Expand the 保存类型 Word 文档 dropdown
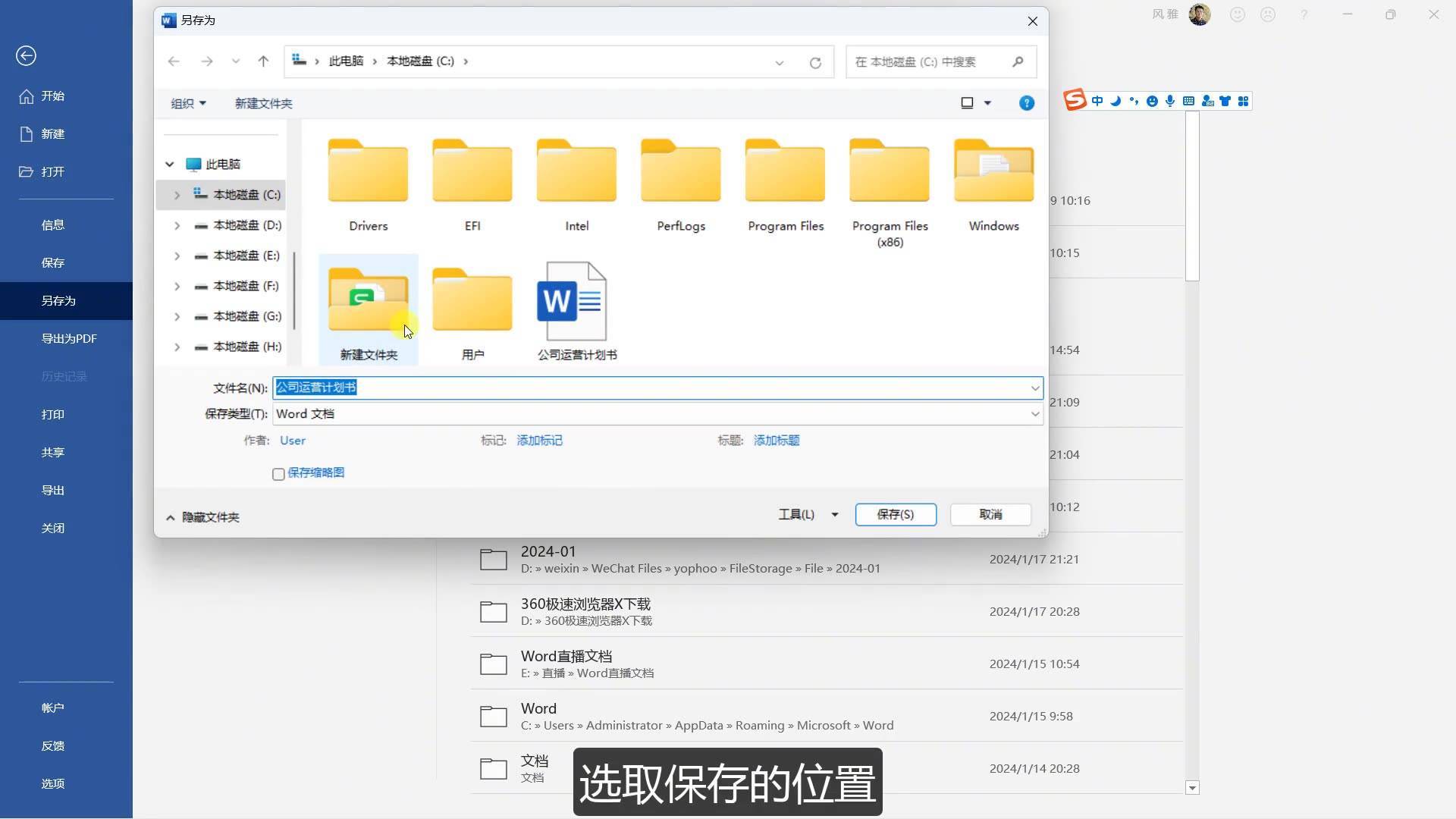This screenshot has height=819, width=1456. (1034, 414)
